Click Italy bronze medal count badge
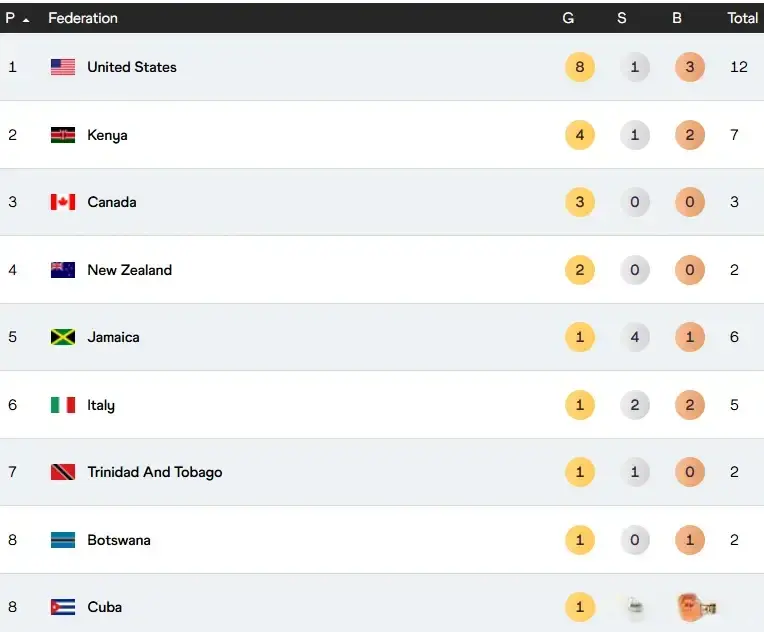 click(689, 405)
